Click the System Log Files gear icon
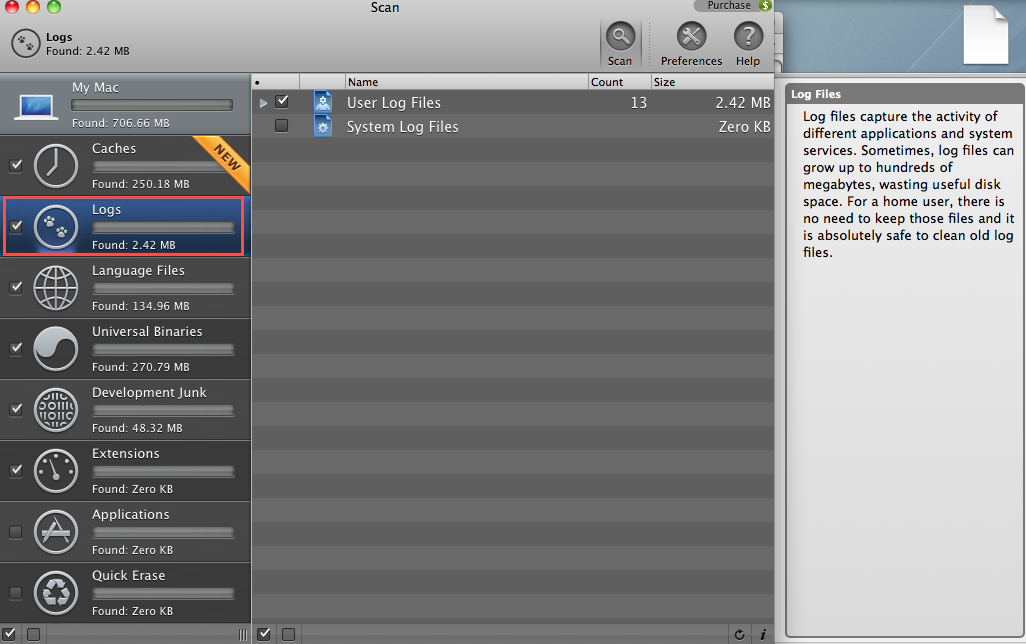1026x644 pixels. click(x=323, y=126)
